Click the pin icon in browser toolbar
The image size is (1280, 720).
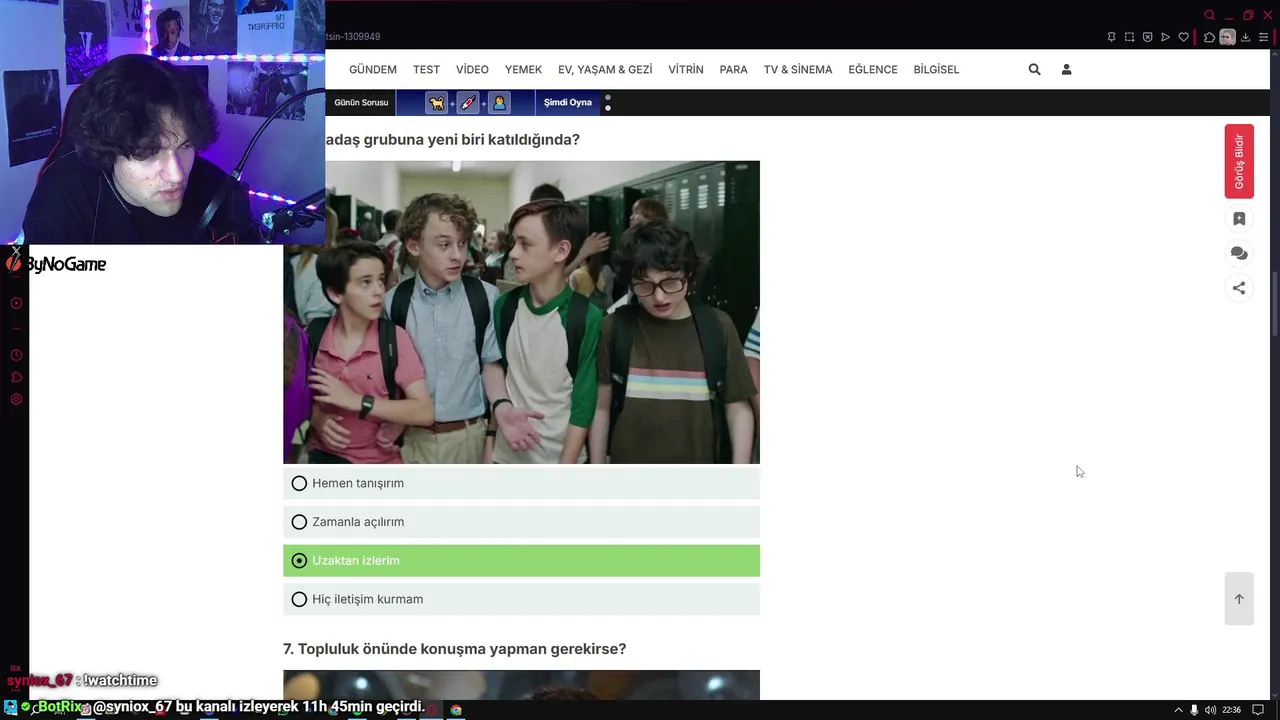(x=1111, y=37)
